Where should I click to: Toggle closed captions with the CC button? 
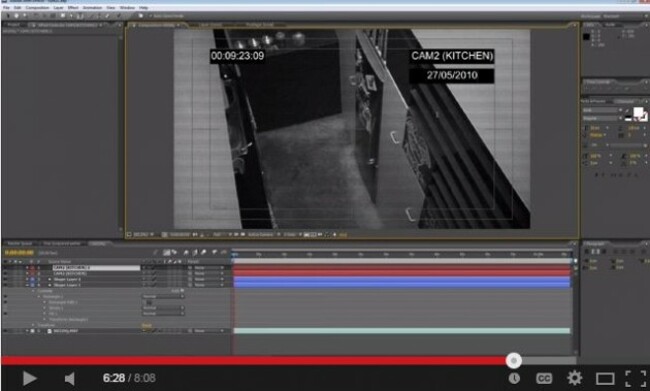(544, 378)
